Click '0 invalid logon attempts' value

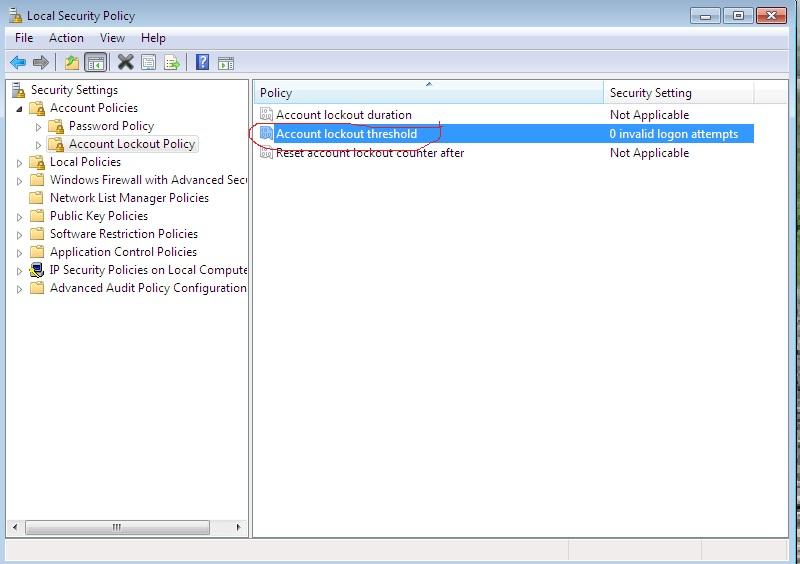[x=673, y=134]
